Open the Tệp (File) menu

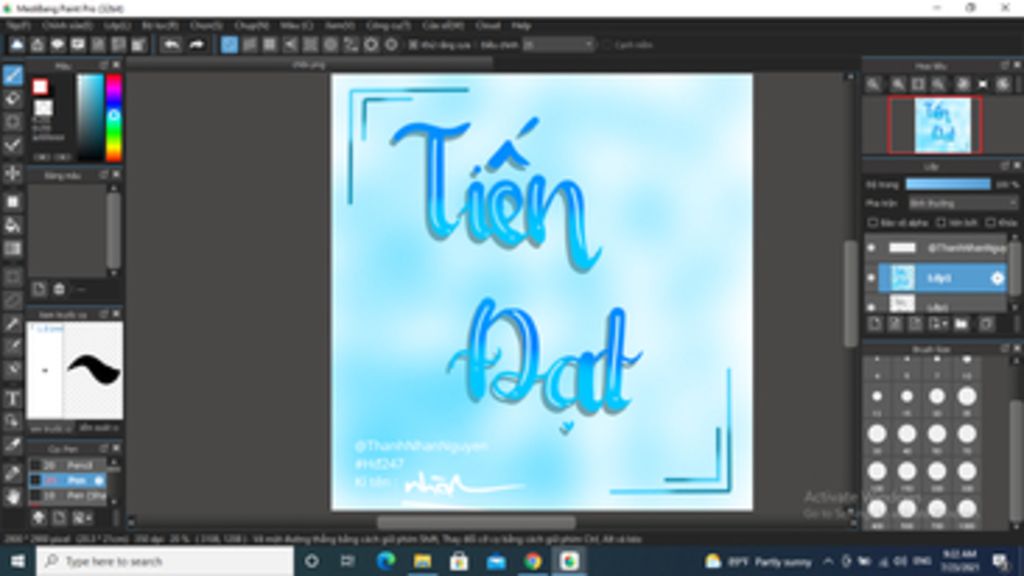(x=18, y=25)
